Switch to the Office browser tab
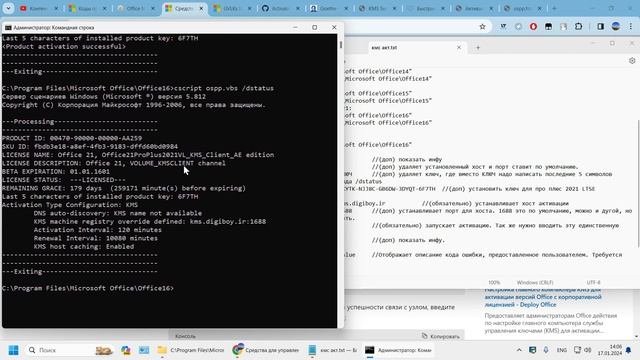 coord(136,8)
